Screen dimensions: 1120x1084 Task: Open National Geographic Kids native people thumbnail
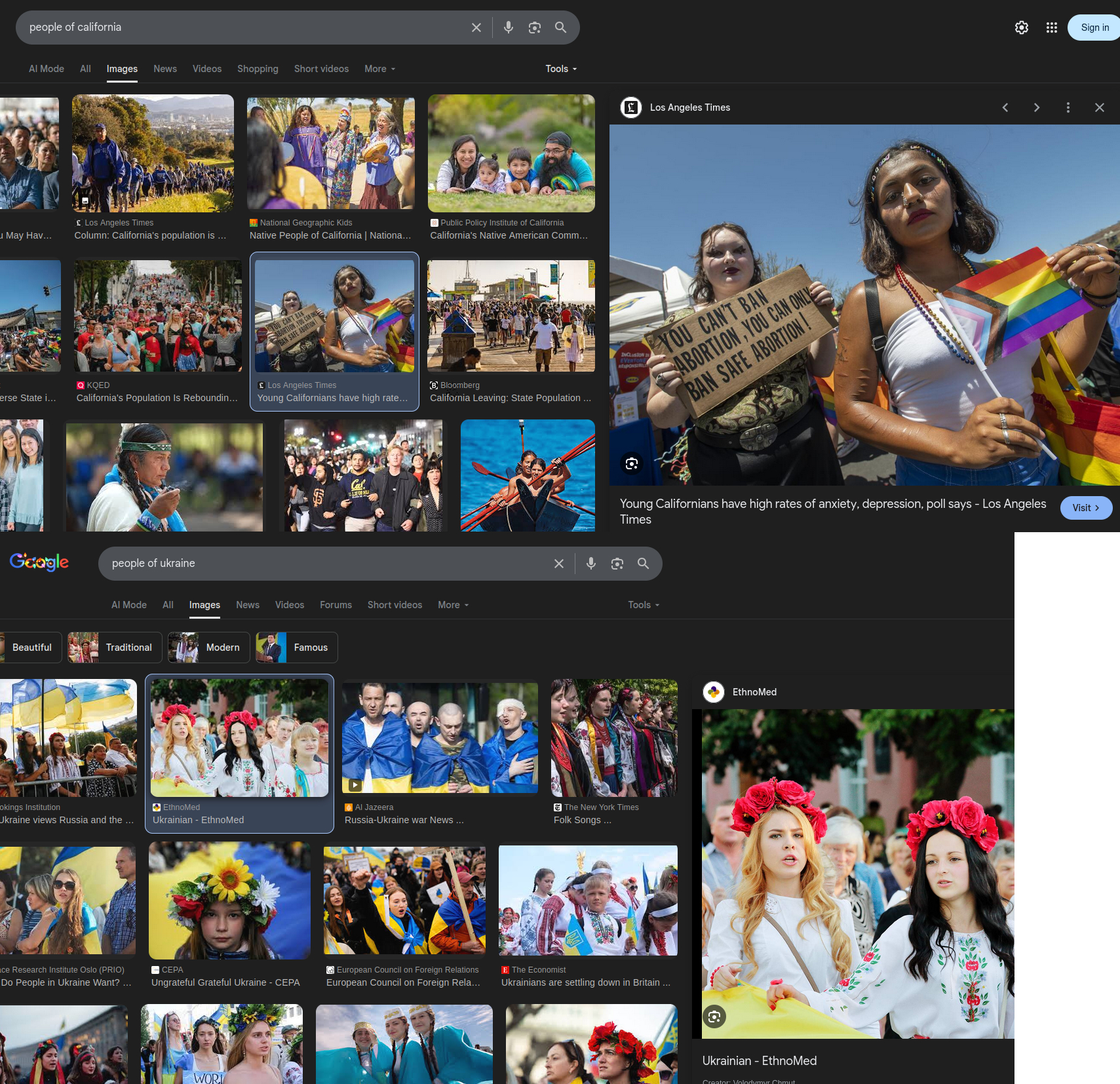(x=331, y=152)
